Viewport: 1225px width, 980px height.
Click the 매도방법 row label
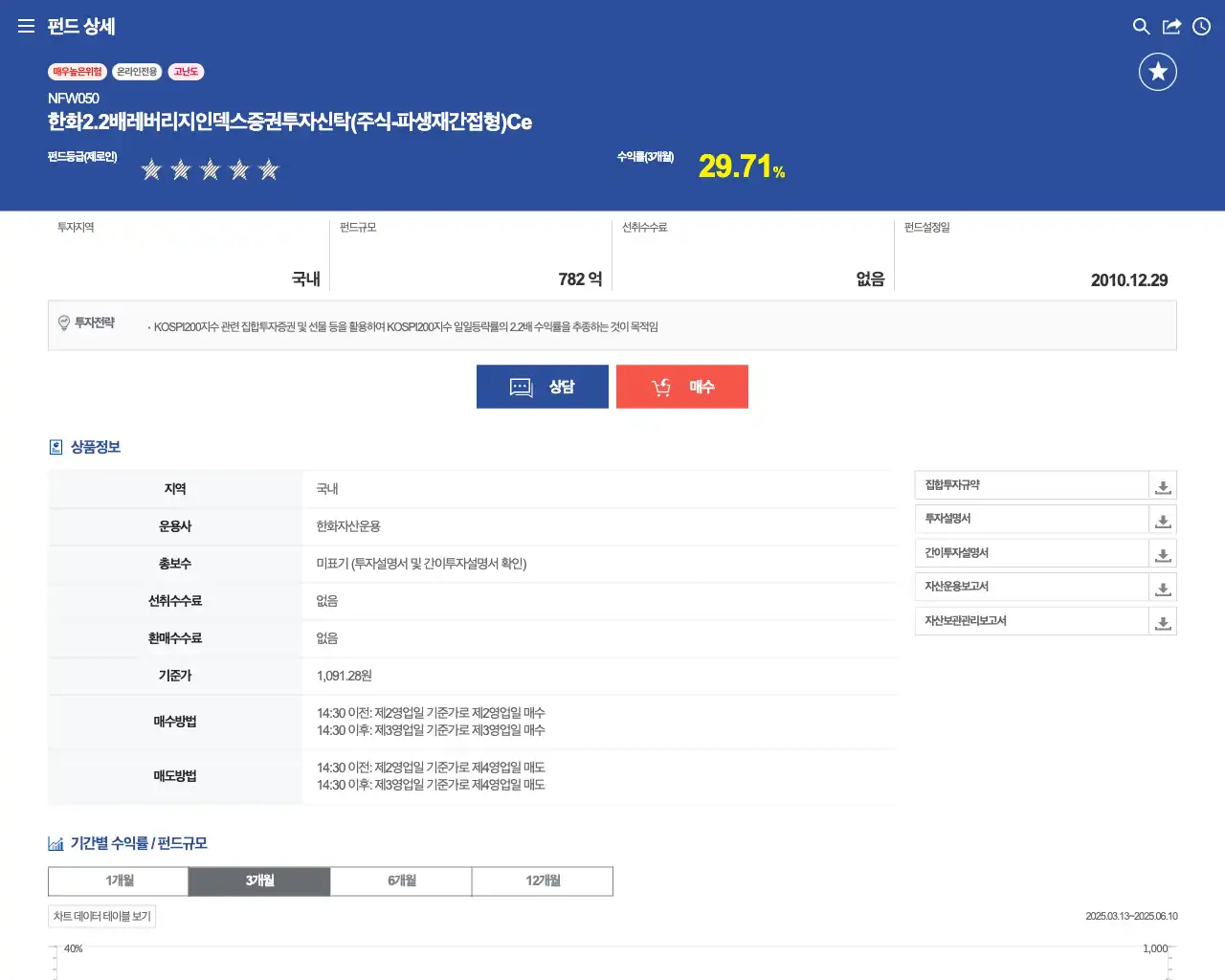tap(175, 776)
